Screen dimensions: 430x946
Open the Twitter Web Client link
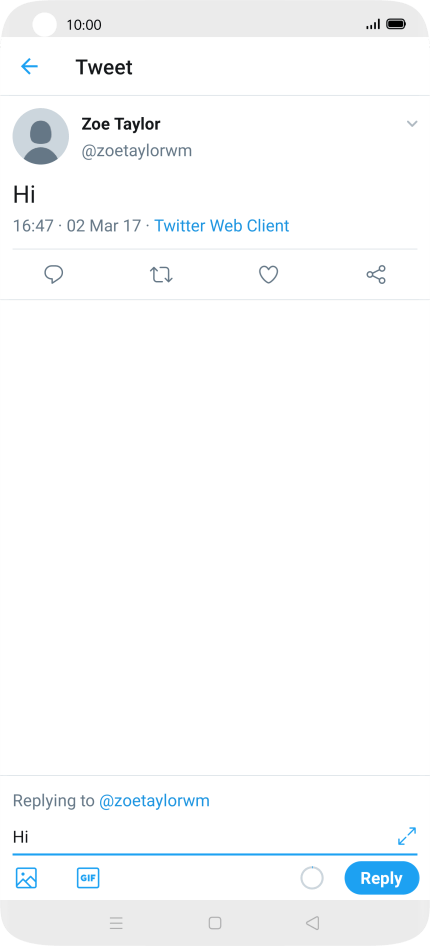222,226
